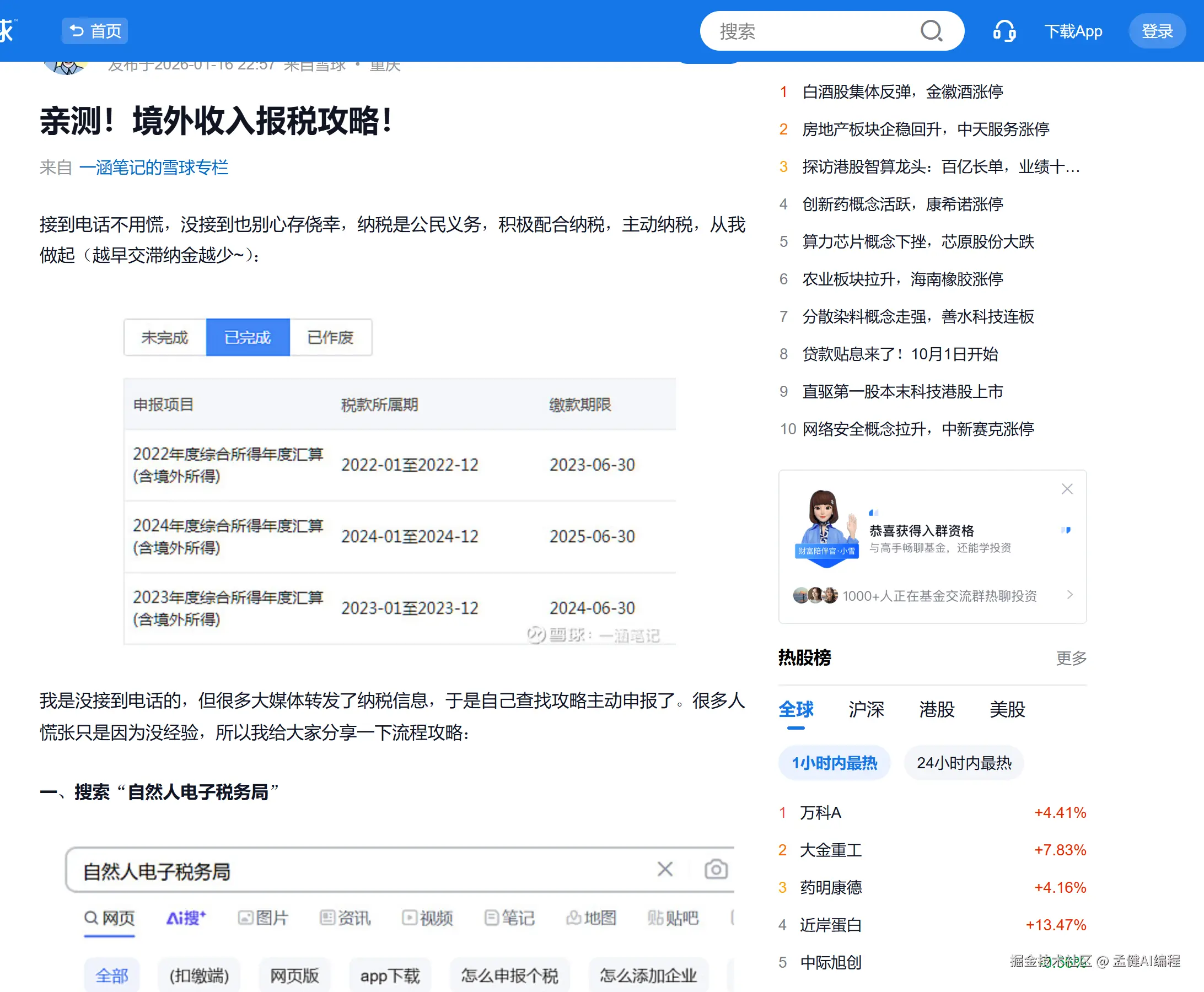Open stock 近岸蛋白 row

point(932,925)
